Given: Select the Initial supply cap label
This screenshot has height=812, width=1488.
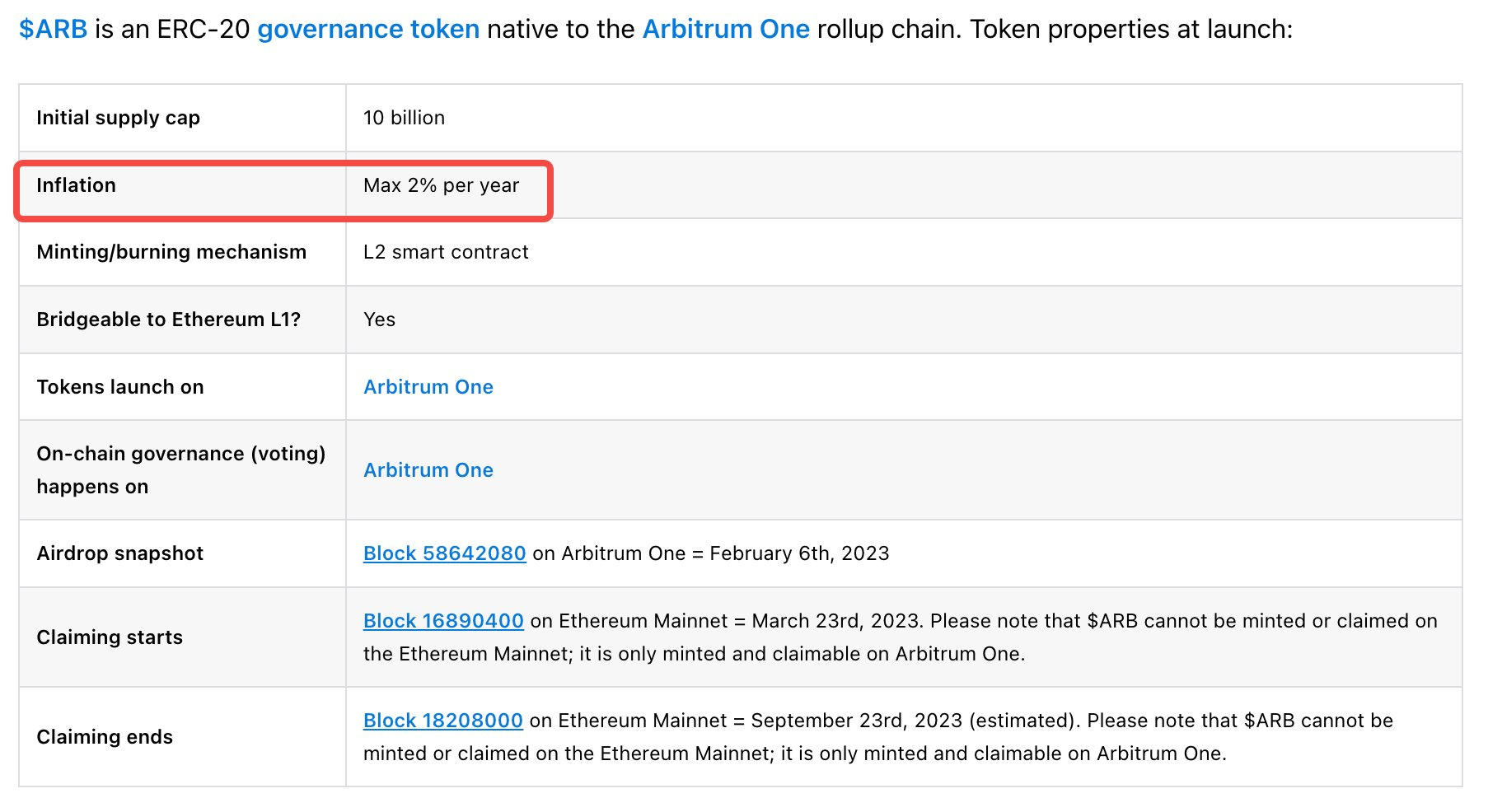Looking at the screenshot, I should tap(119, 118).
